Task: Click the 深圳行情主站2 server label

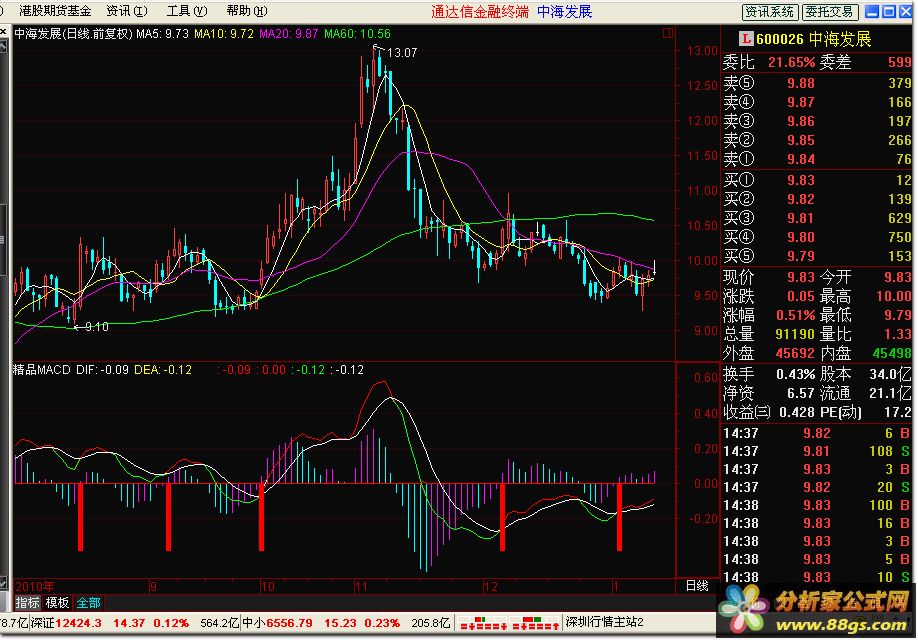Action: (x=604, y=622)
